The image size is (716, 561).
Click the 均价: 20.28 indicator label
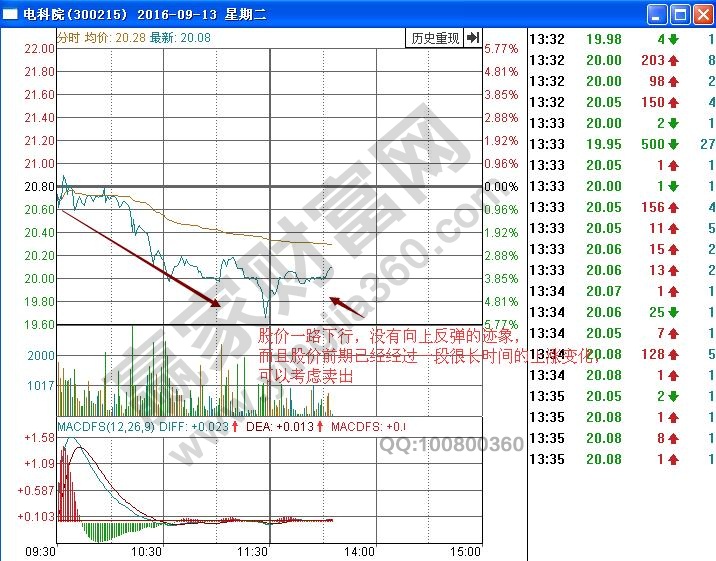point(111,38)
